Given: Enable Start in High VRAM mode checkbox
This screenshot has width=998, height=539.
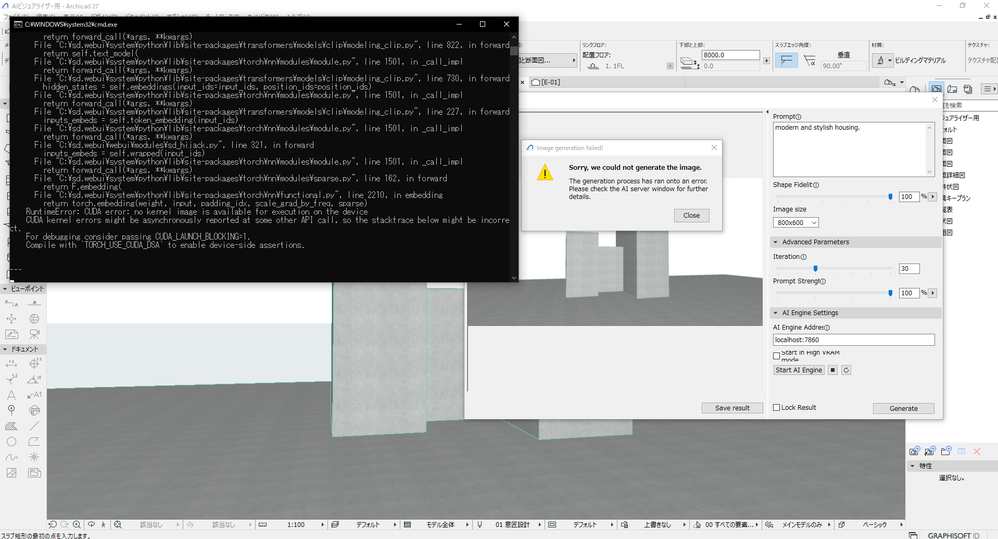Looking at the screenshot, I should tap(777, 356).
